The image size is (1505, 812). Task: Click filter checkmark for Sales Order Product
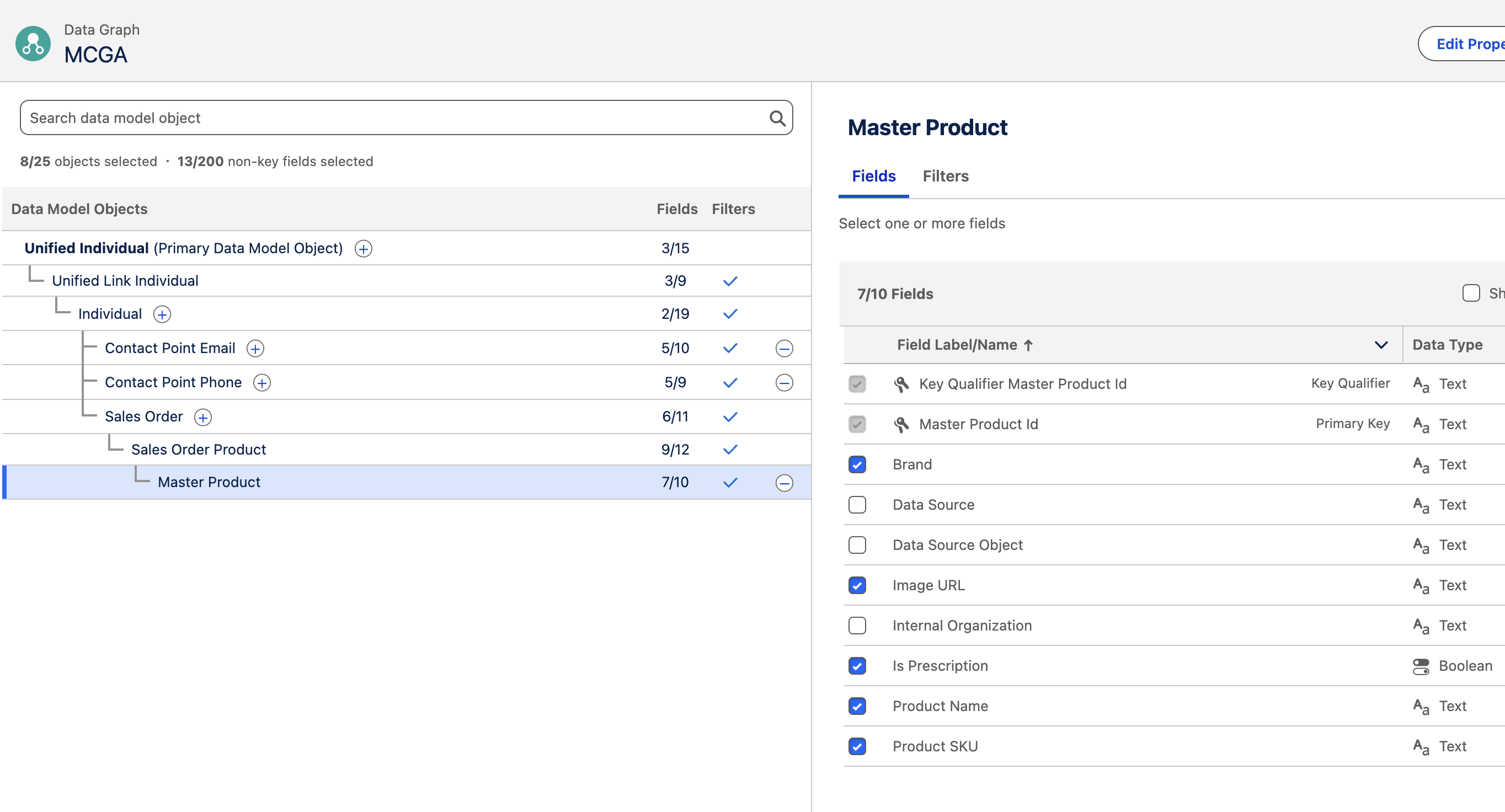tap(730, 449)
